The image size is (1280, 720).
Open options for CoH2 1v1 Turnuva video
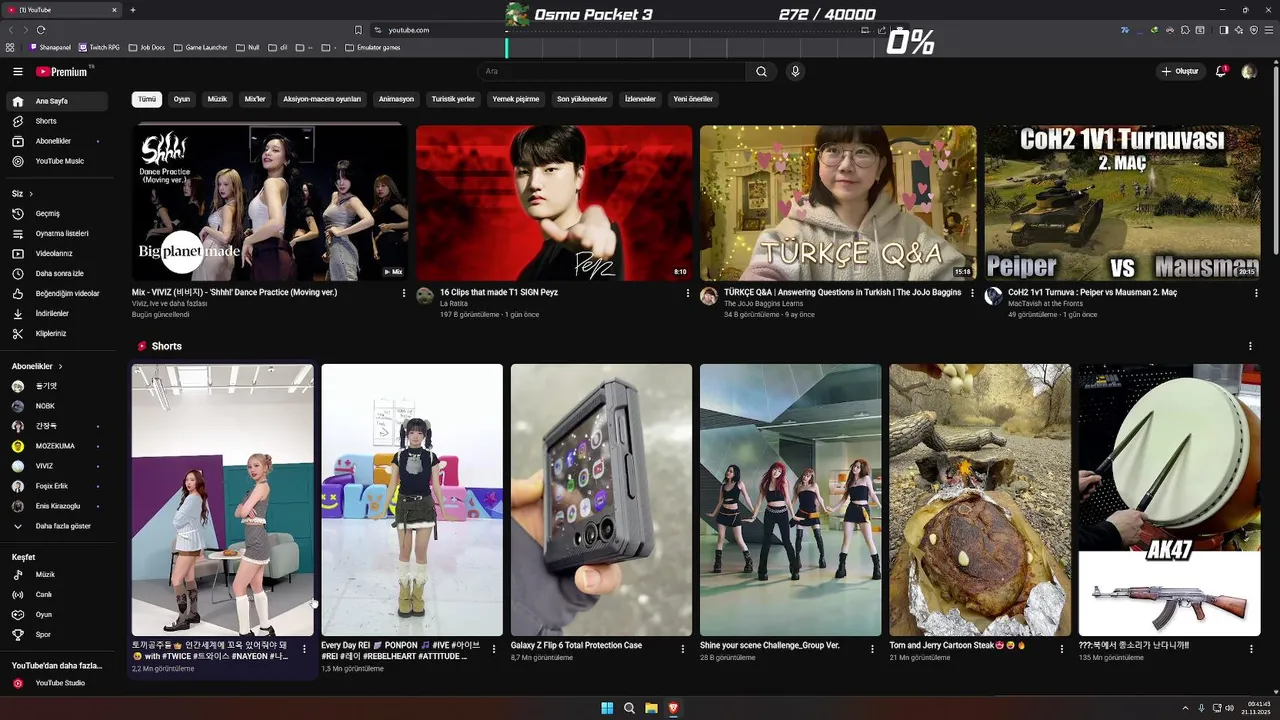coord(1256,293)
